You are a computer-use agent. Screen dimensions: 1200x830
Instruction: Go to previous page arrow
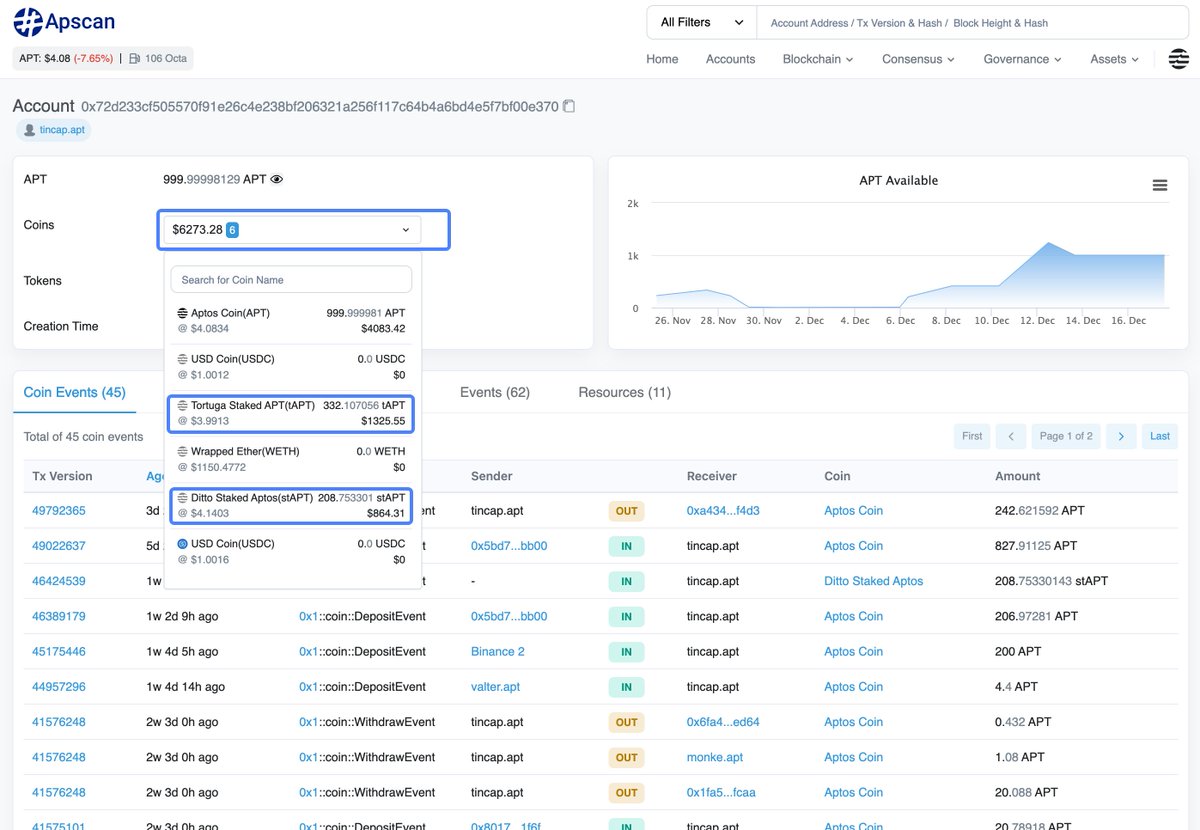pos(1011,436)
